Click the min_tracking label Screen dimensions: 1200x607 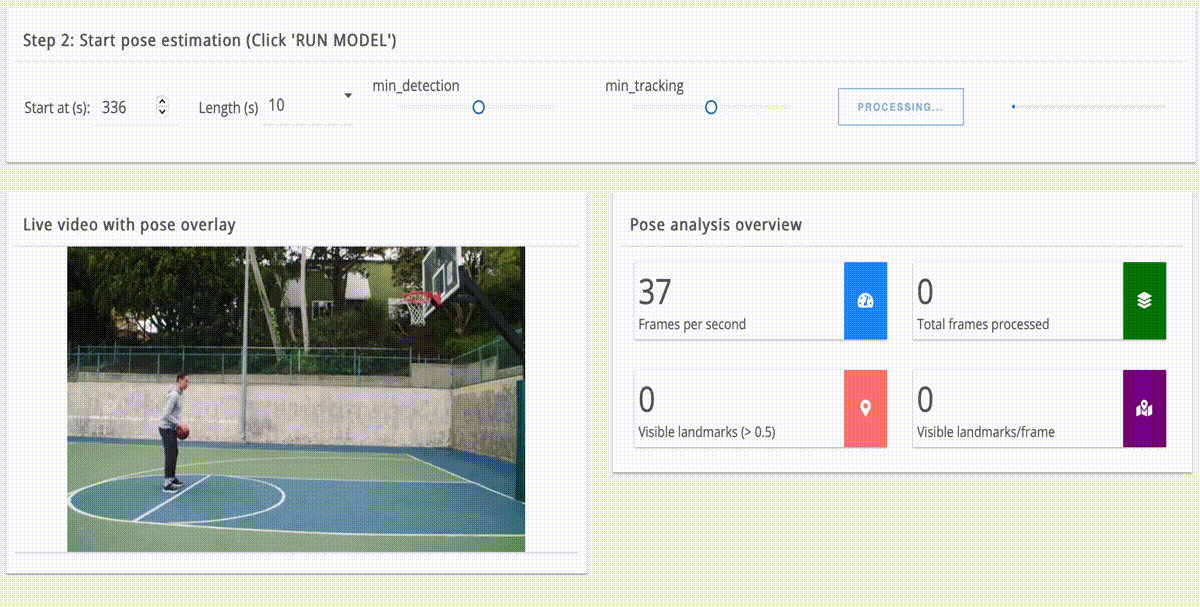coord(645,86)
